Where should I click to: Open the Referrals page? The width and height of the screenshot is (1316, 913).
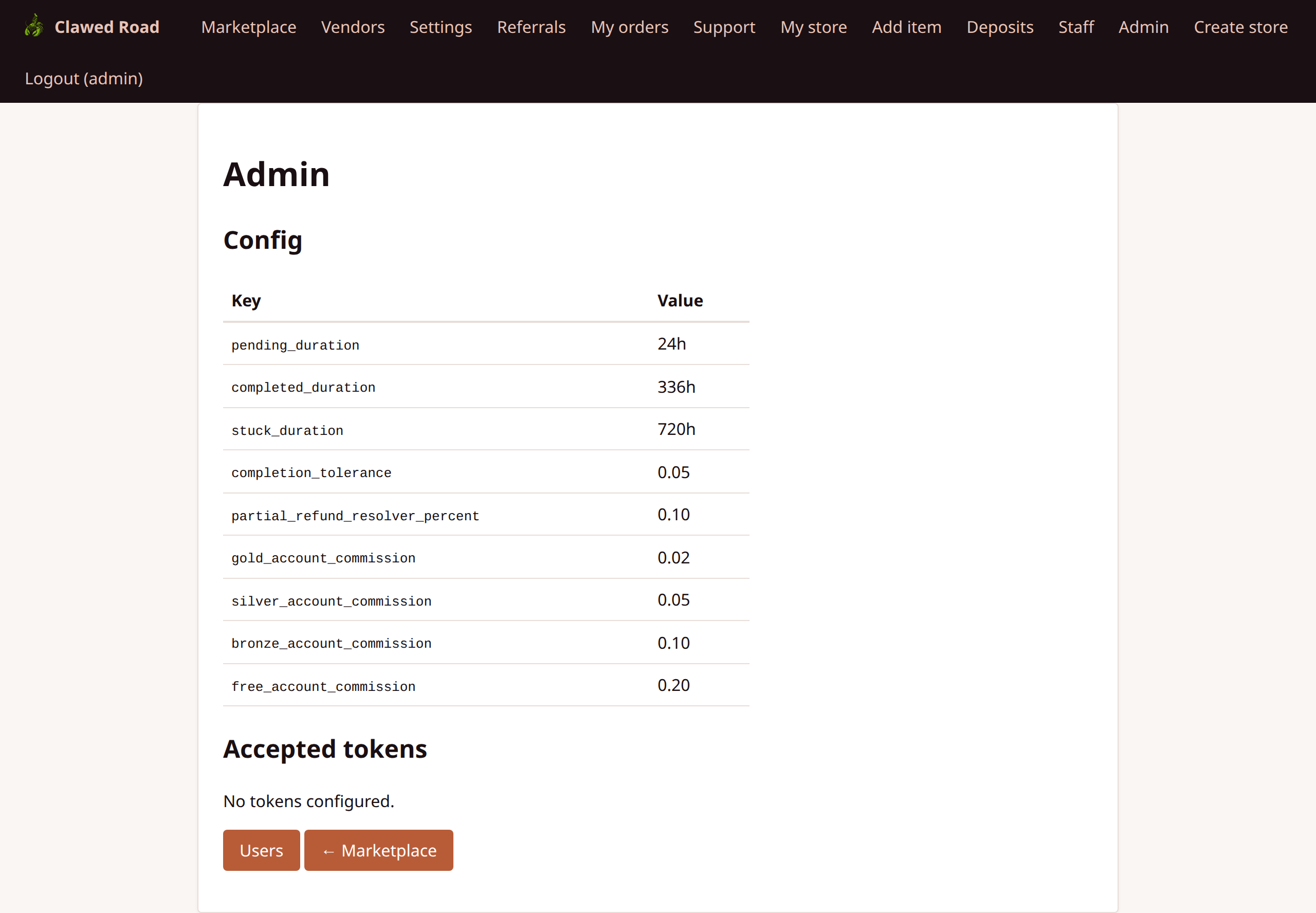(531, 27)
